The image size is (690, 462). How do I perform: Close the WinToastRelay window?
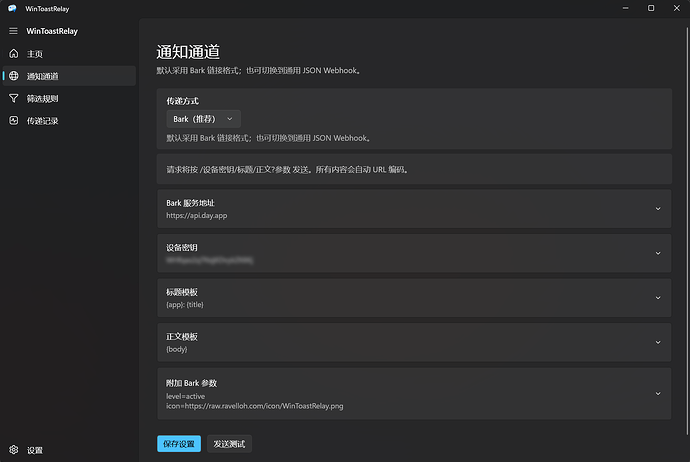[676, 8]
